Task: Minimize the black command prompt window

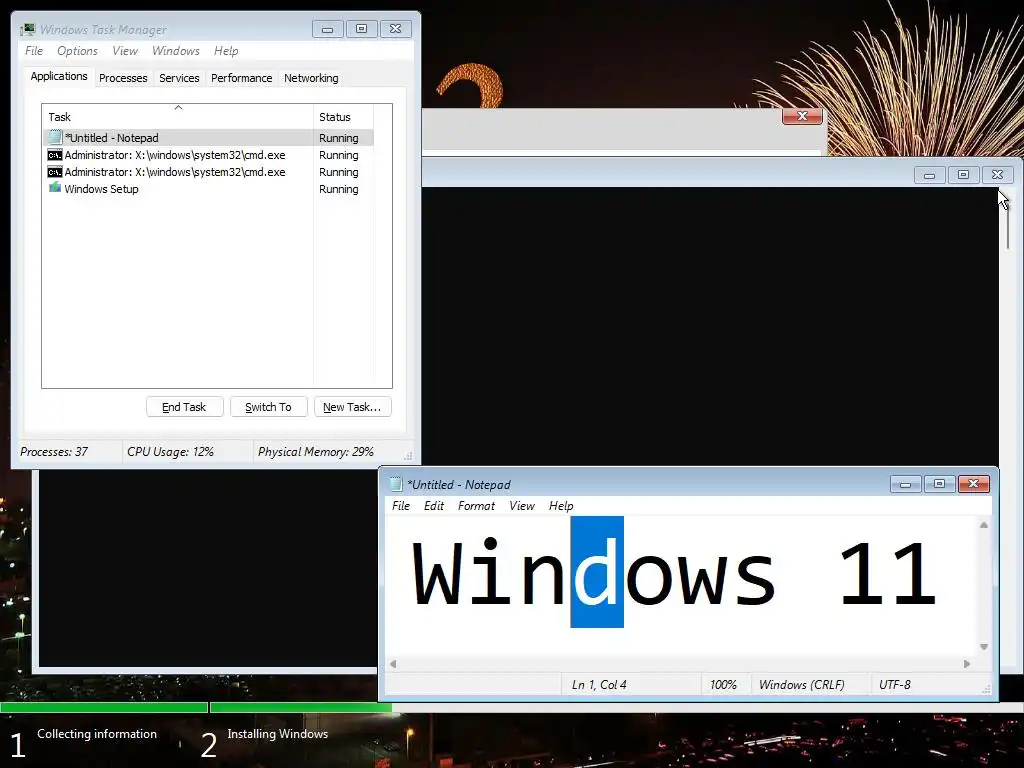Action: click(929, 175)
